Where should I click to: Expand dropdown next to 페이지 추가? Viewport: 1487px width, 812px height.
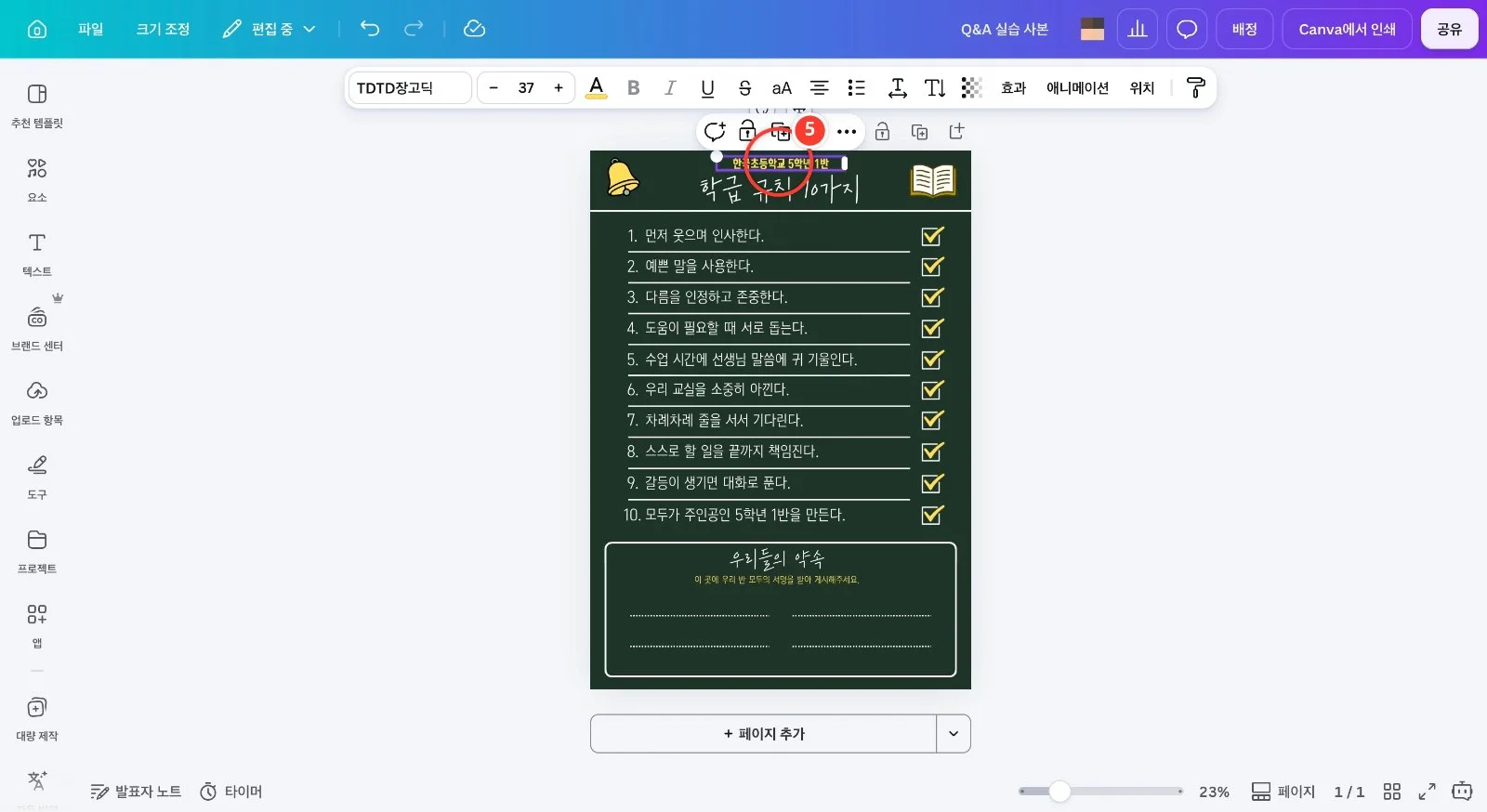point(954,733)
